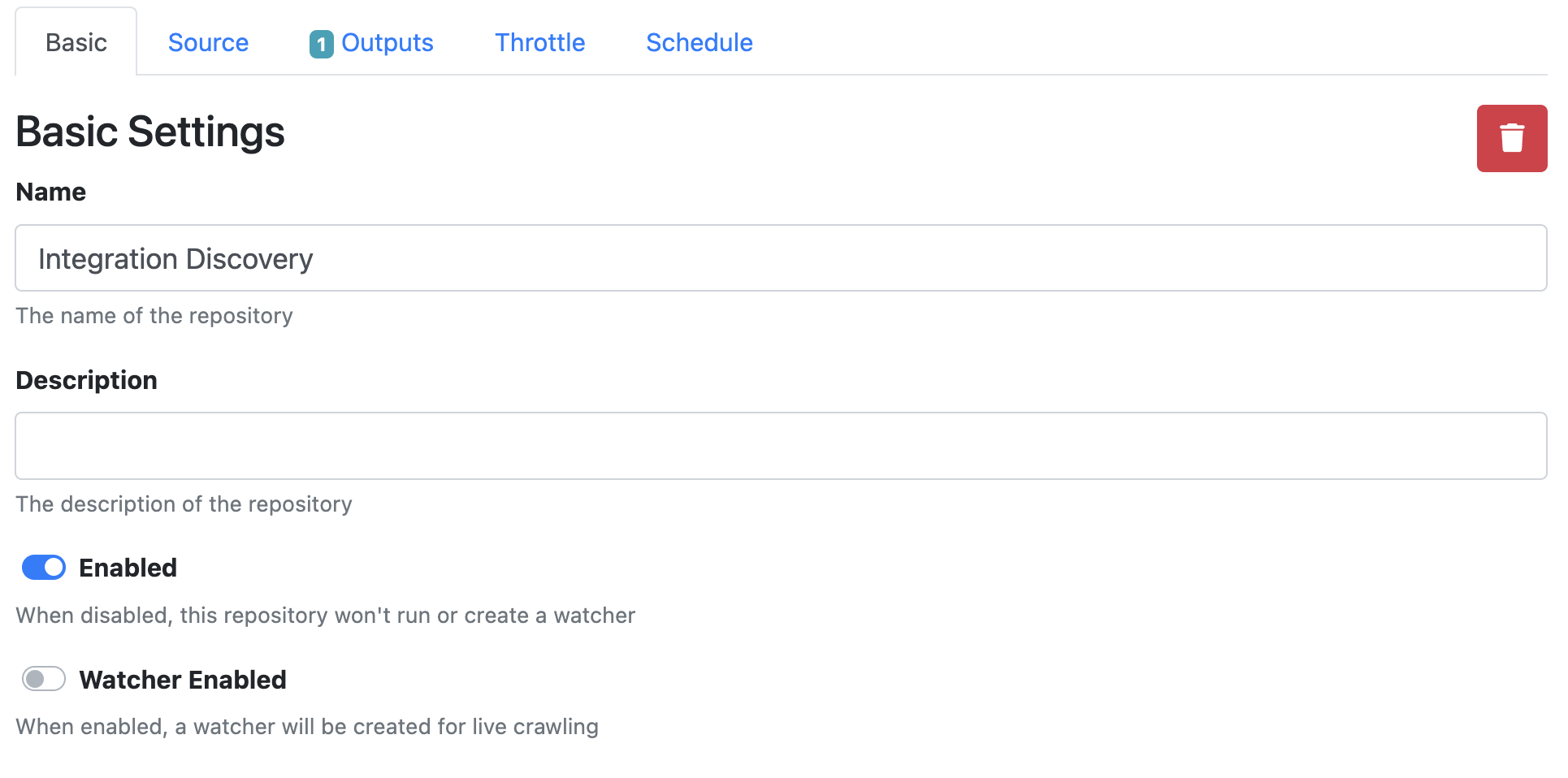Click the Watcher Enabled label text

183,680
